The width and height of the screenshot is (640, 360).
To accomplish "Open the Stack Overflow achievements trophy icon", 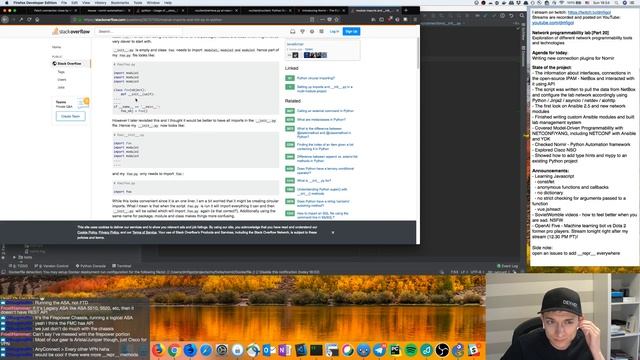I will [x=302, y=31].
